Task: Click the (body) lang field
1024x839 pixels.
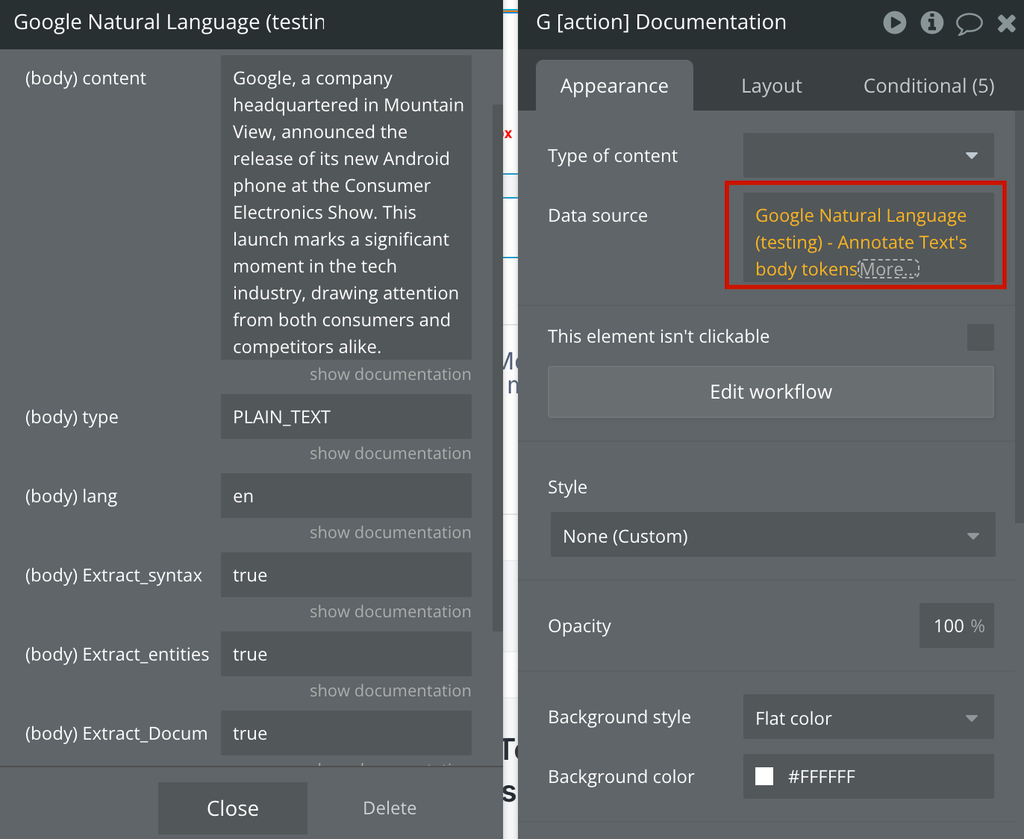Action: tap(346, 496)
